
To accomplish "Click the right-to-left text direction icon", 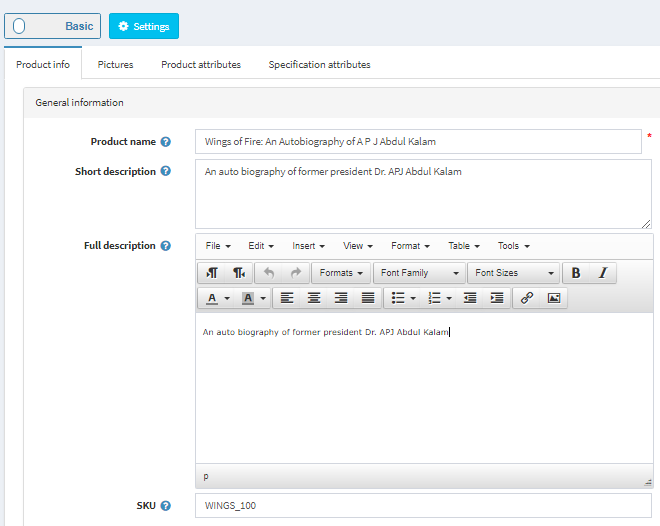I will coord(239,273).
